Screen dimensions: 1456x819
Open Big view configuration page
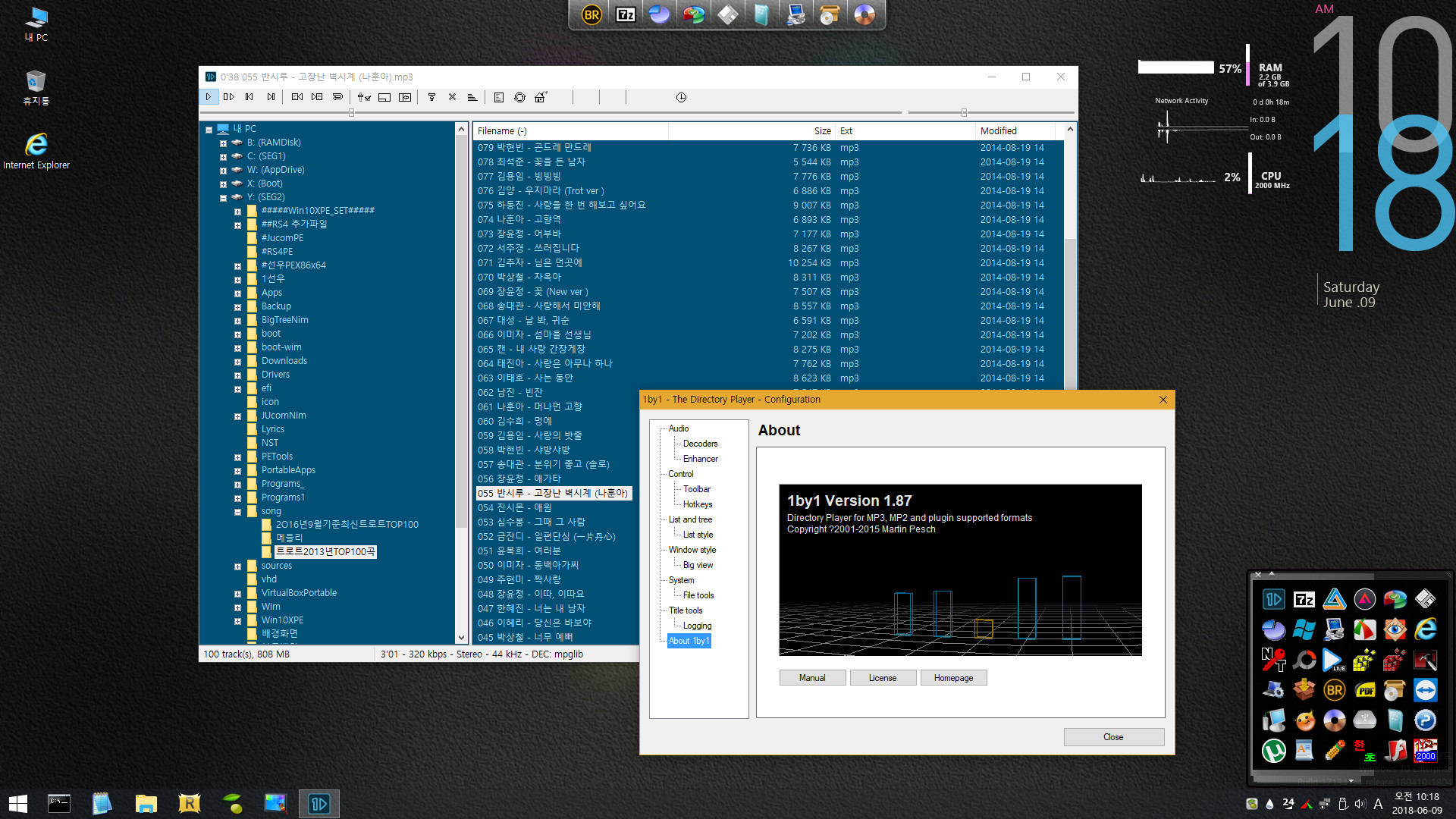tap(698, 565)
